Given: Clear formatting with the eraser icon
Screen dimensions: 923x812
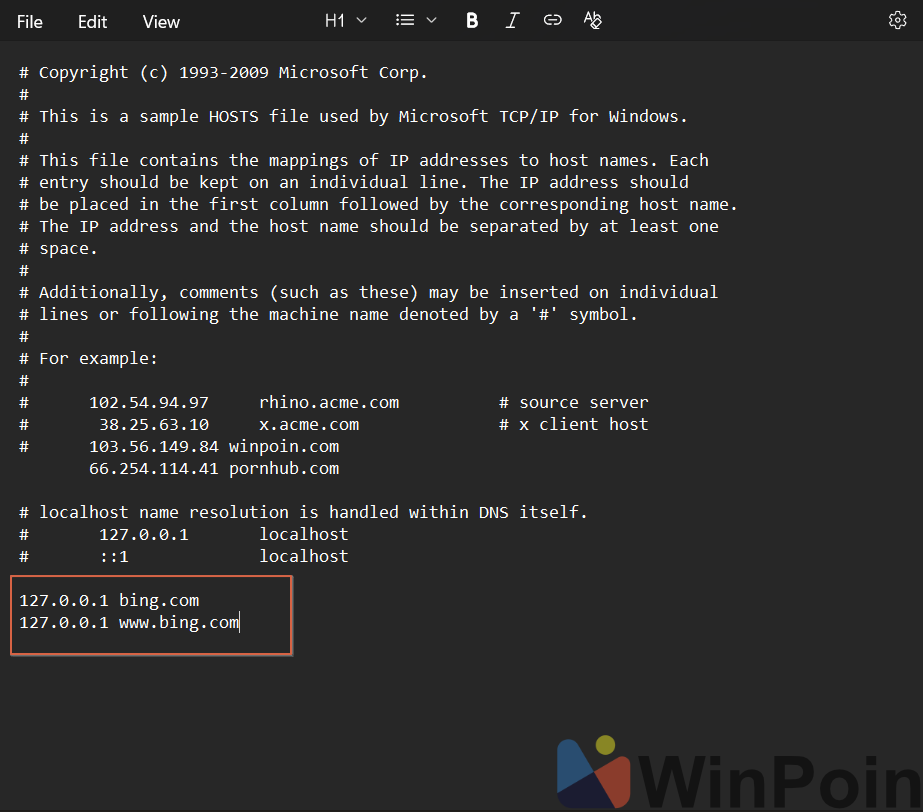Looking at the screenshot, I should pos(592,21).
